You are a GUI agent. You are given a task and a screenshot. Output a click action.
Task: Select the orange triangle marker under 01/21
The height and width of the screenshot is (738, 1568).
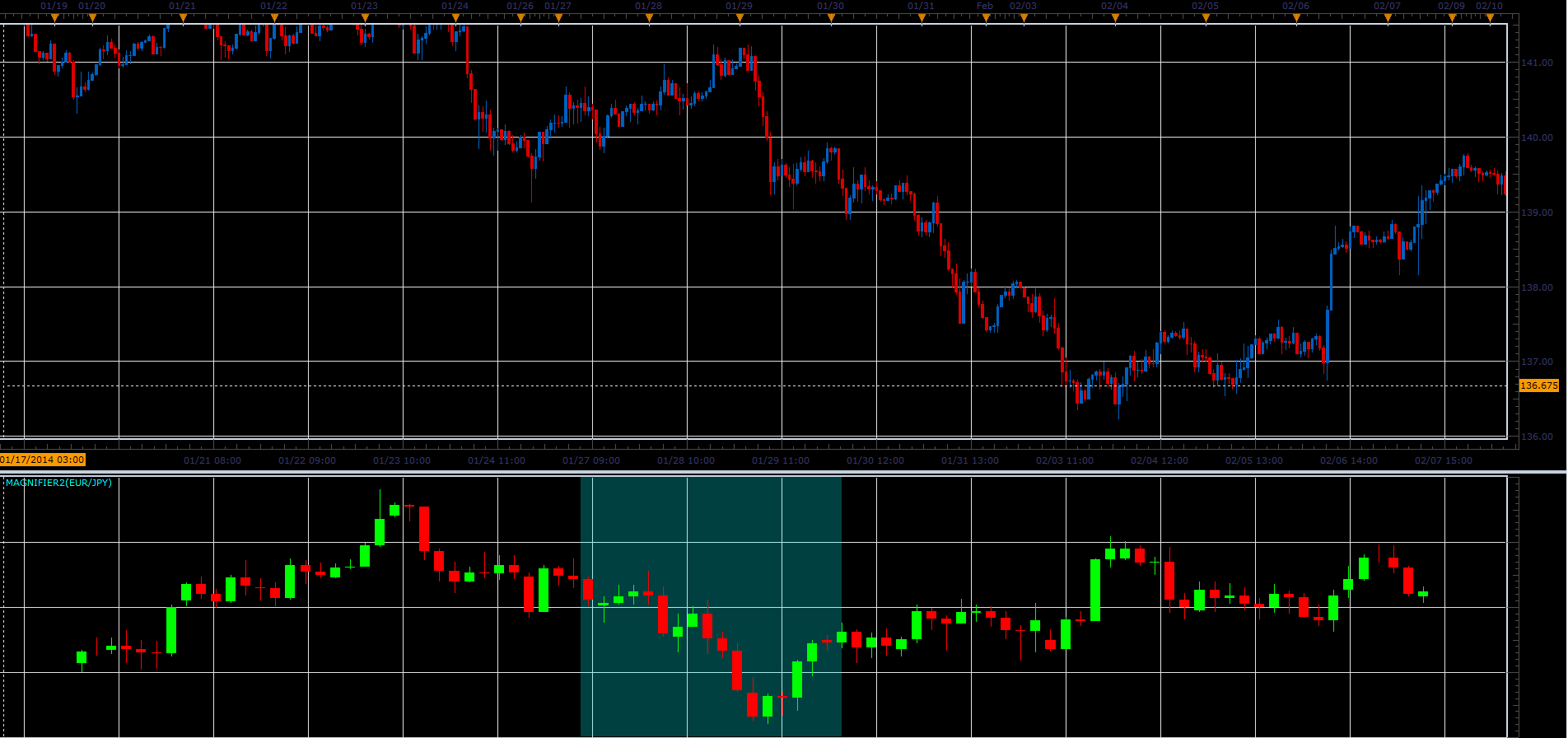coord(183,18)
